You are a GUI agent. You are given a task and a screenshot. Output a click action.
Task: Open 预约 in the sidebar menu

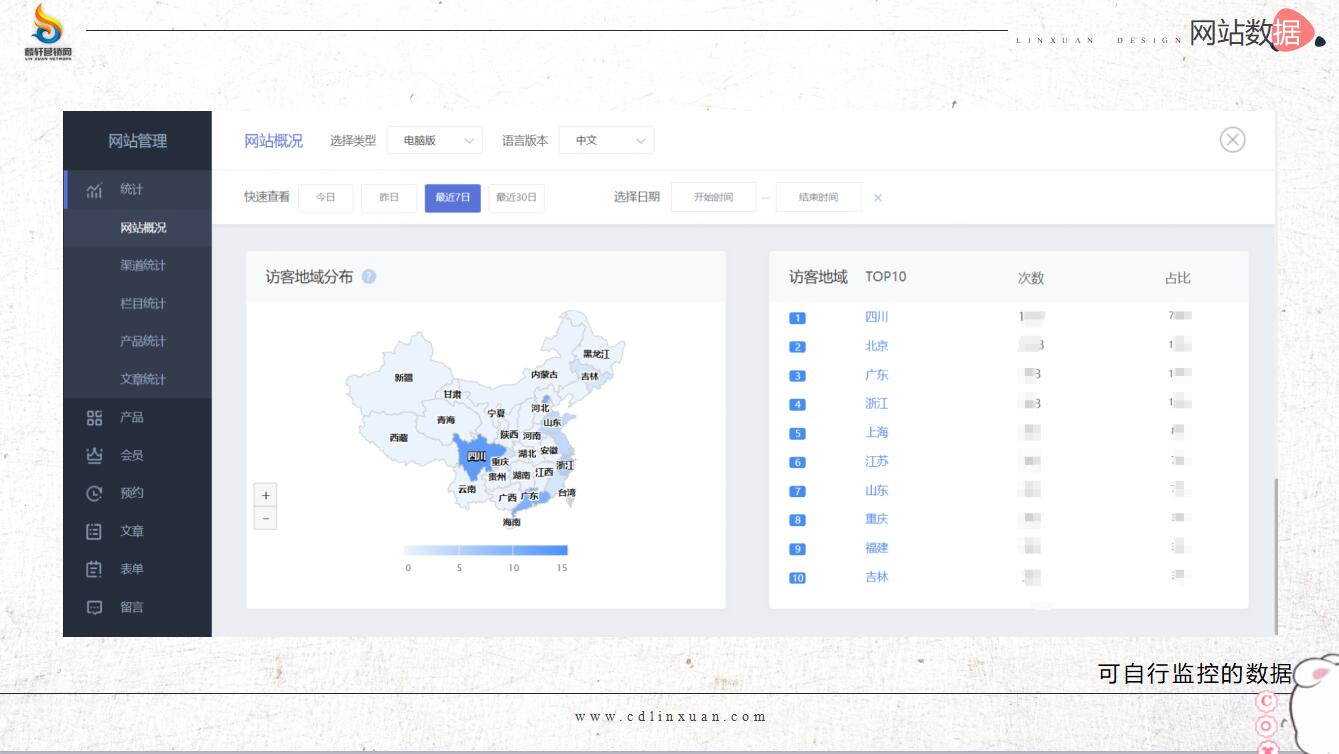[x=137, y=493]
